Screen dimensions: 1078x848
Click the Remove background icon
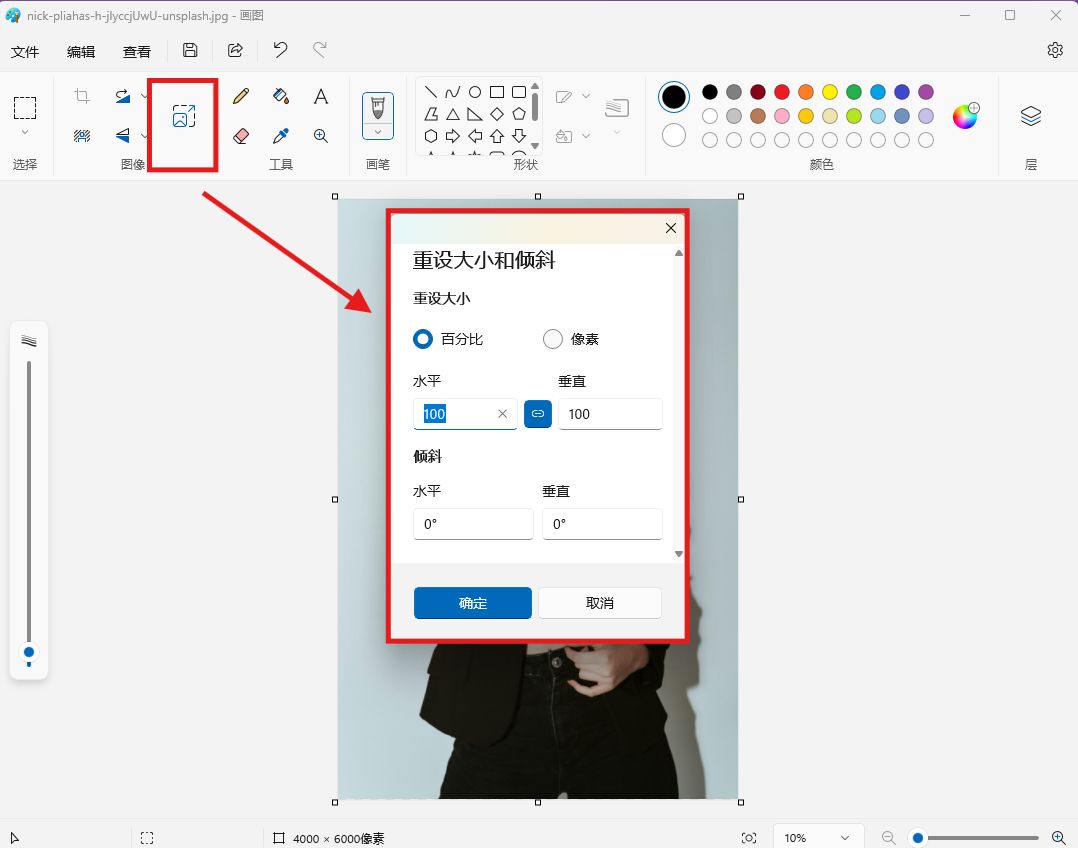click(x=82, y=135)
